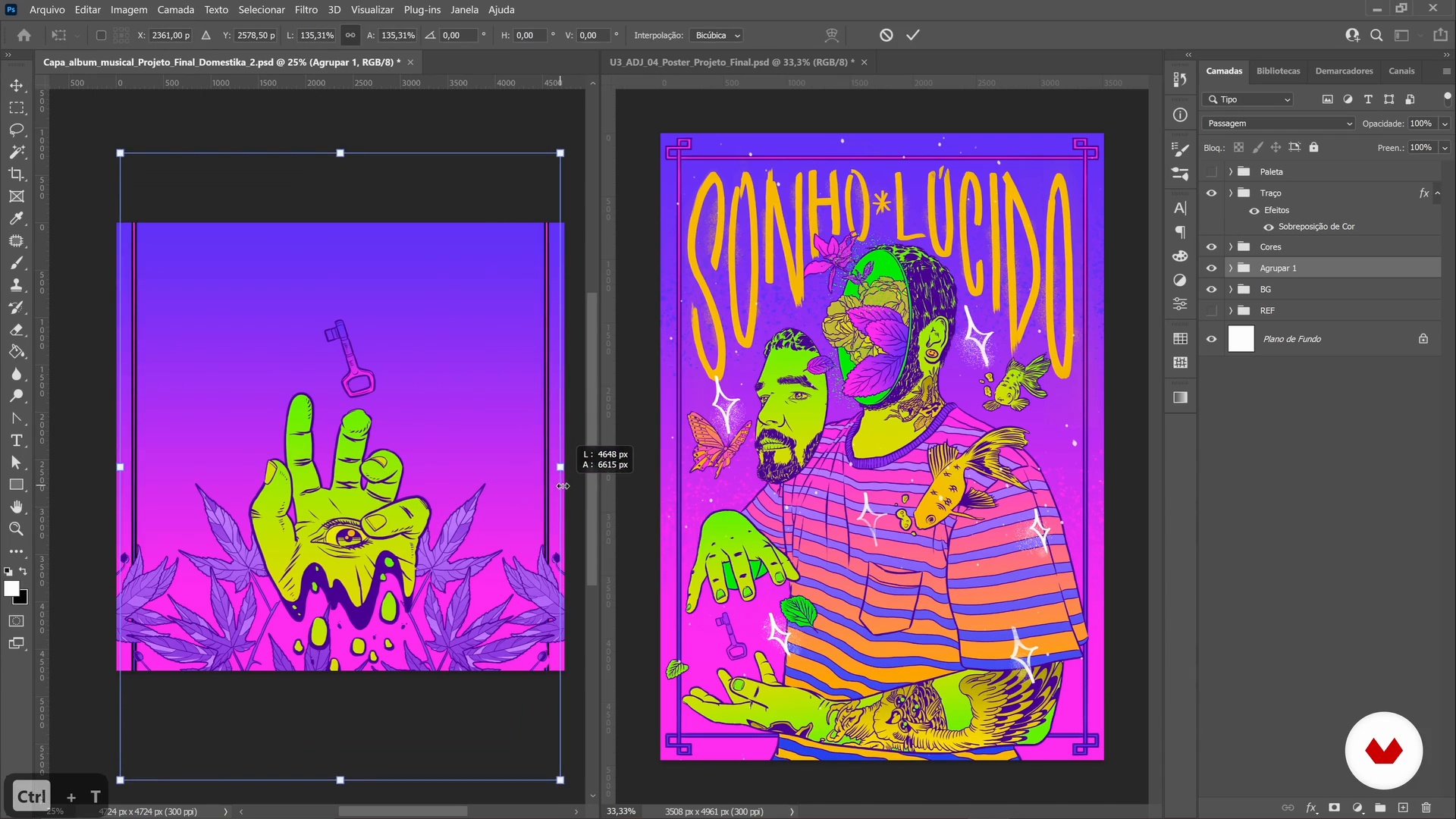Add a layer mask from the panel footer
1456x819 pixels.
point(1335,808)
